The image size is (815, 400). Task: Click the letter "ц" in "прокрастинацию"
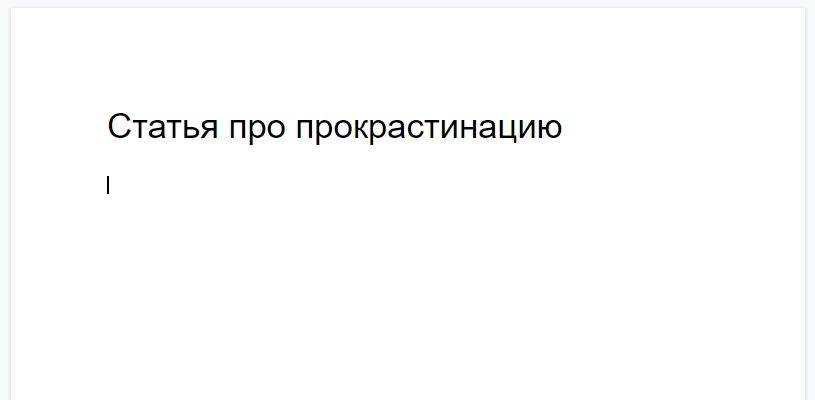510,128
